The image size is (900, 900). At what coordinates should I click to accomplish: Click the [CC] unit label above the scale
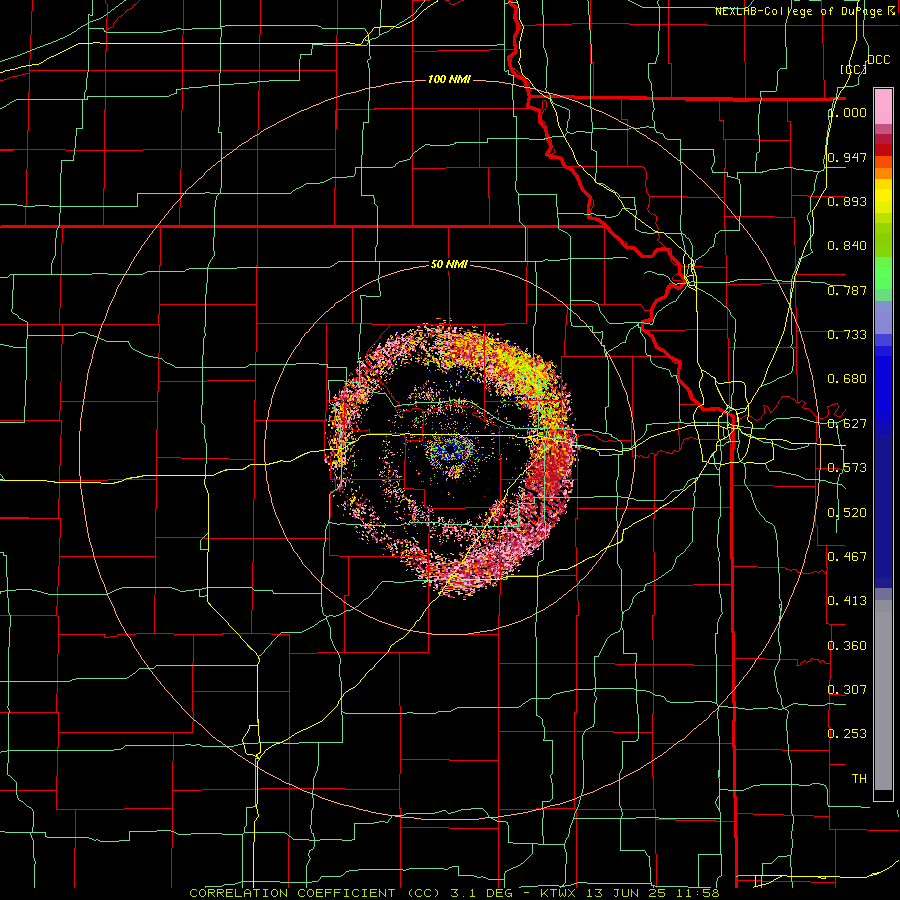coord(854,69)
